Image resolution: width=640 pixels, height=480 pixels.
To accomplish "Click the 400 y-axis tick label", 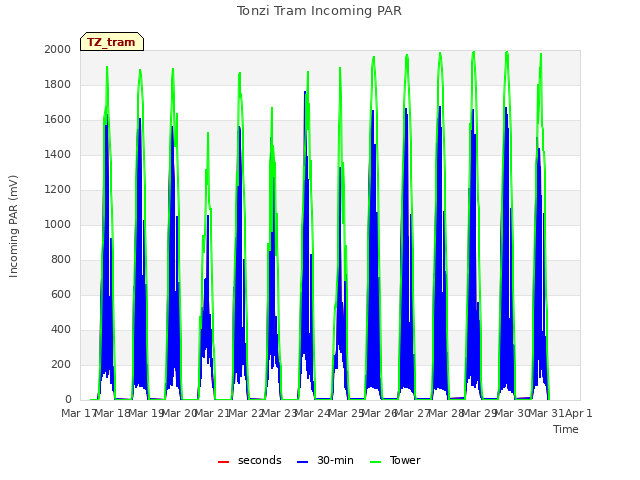I will pyautogui.click(x=61, y=329).
